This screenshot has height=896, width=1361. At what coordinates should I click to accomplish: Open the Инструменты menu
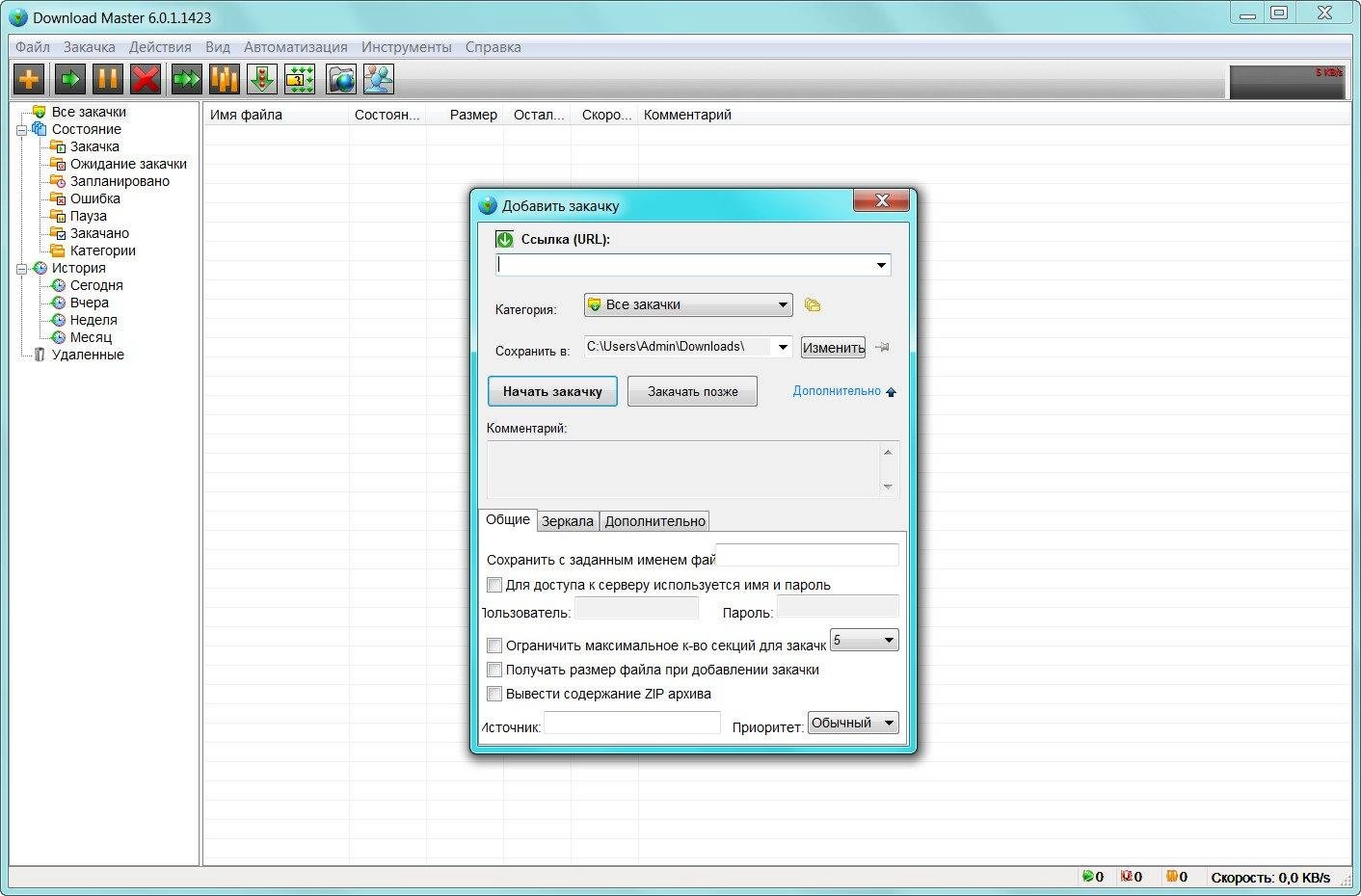pyautogui.click(x=406, y=47)
